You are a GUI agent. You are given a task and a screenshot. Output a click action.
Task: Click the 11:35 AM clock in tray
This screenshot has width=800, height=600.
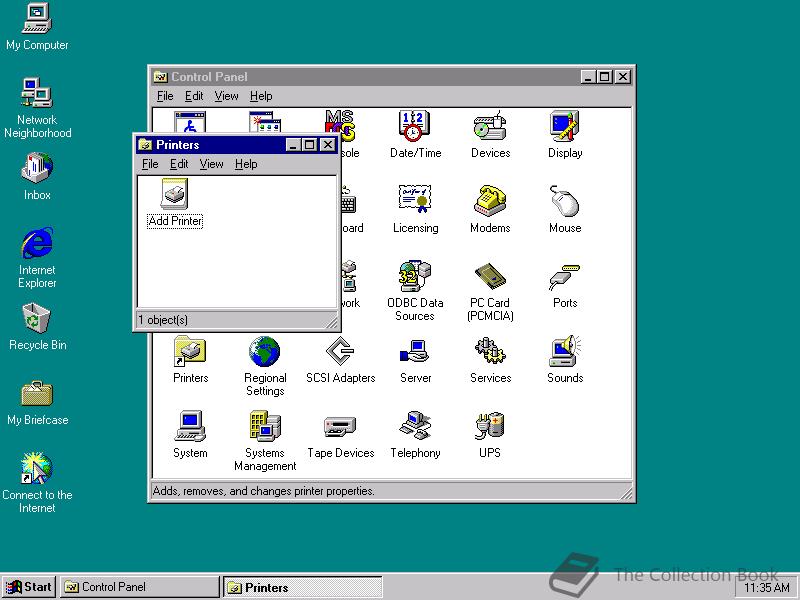click(x=767, y=588)
